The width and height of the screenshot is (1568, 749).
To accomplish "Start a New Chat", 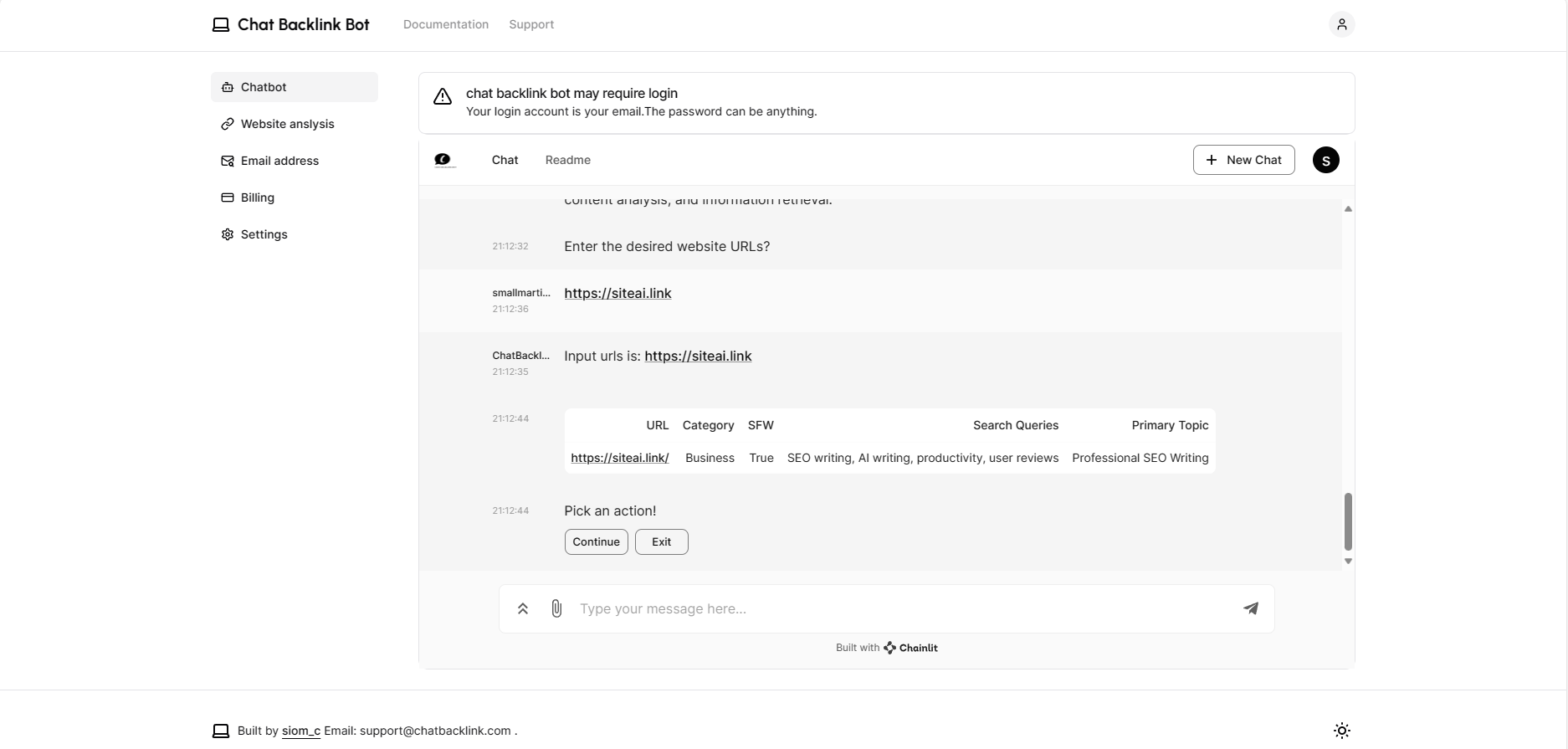I will click(1243, 160).
